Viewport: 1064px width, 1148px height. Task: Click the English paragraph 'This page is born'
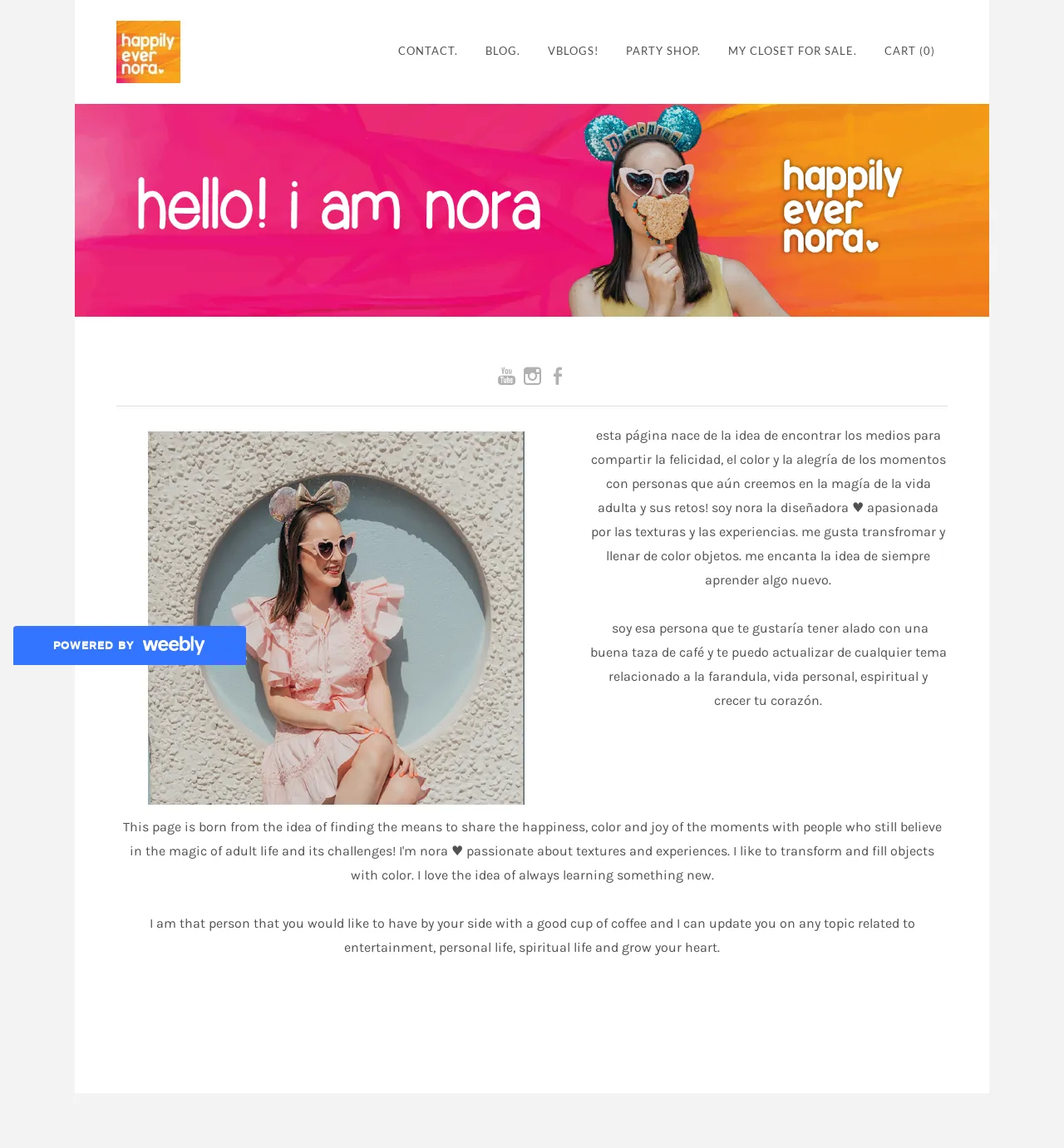(532, 851)
